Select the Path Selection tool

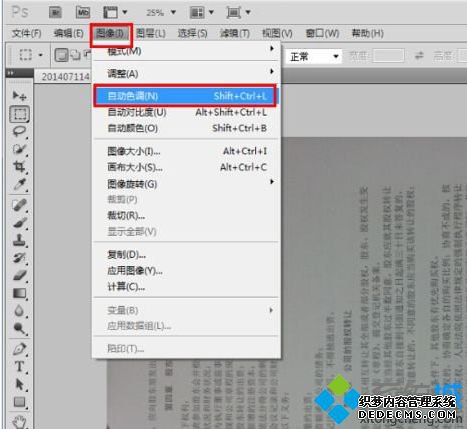point(20,385)
